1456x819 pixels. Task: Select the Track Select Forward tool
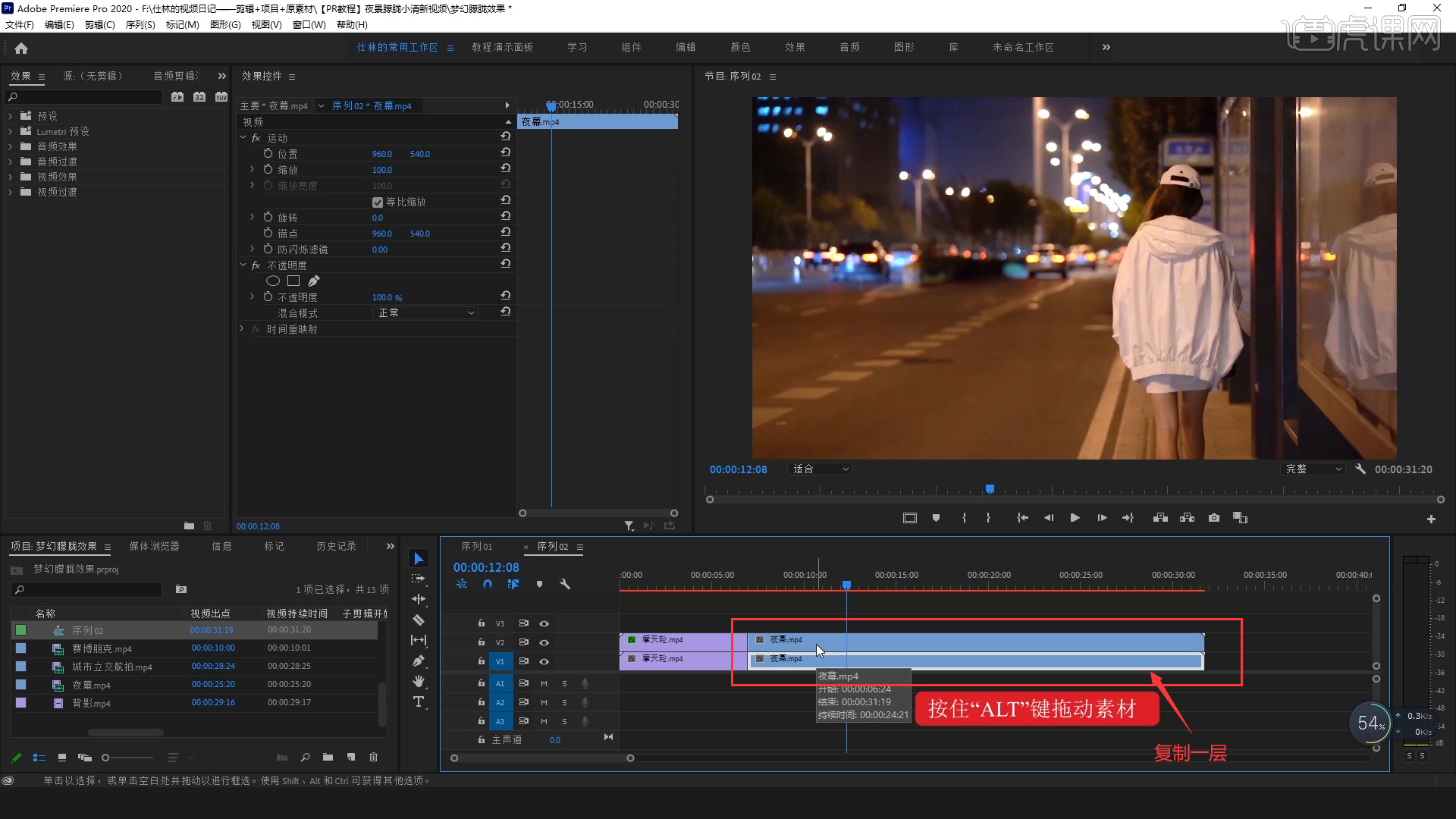point(419,579)
